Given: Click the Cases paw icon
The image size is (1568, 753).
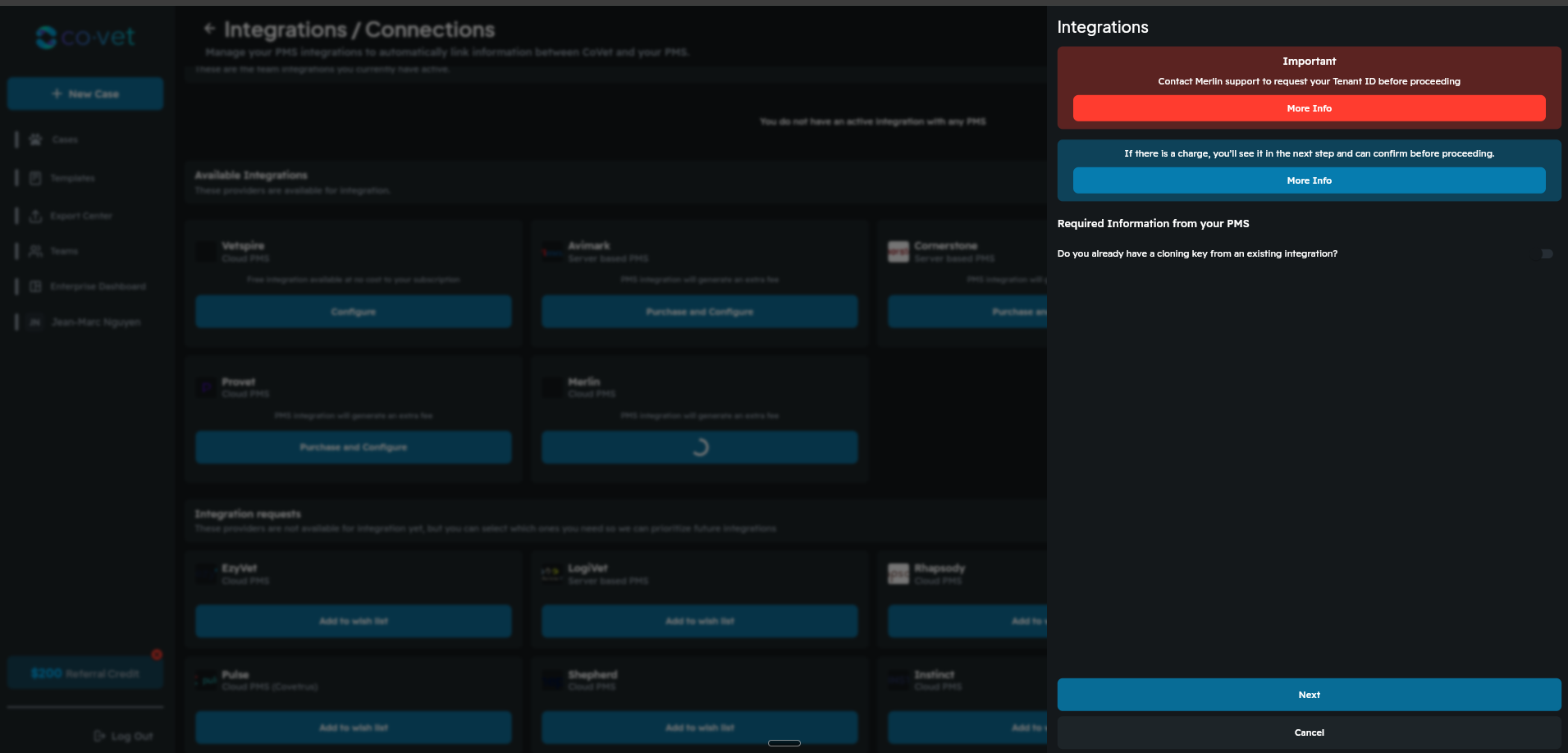Looking at the screenshot, I should 35,139.
